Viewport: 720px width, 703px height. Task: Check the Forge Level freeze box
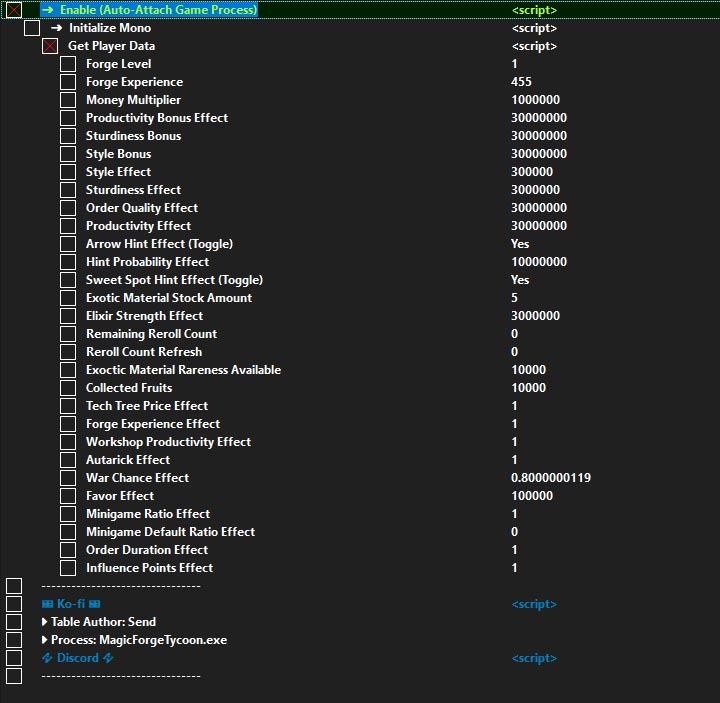(x=68, y=64)
